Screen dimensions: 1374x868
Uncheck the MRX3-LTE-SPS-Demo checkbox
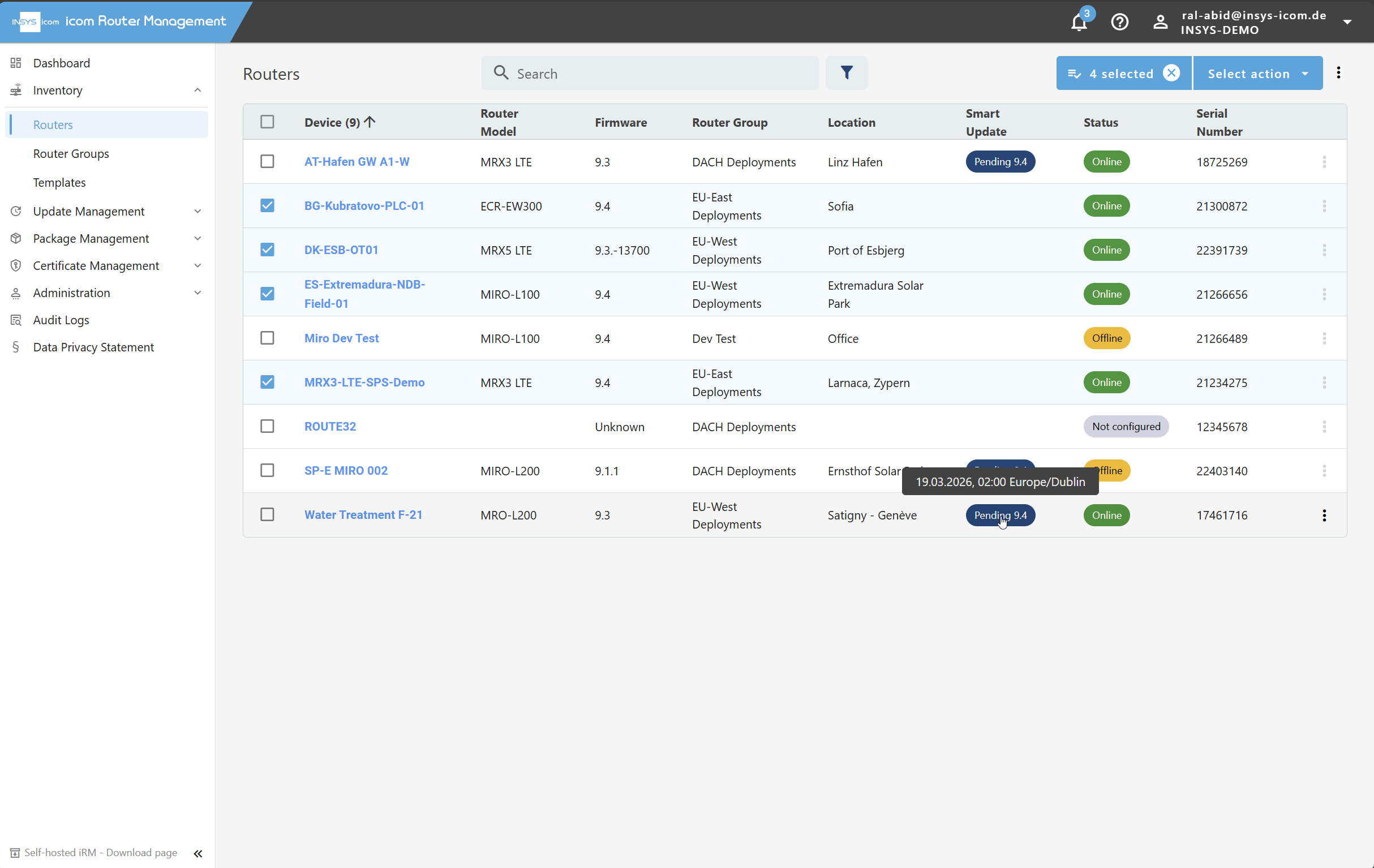point(267,382)
